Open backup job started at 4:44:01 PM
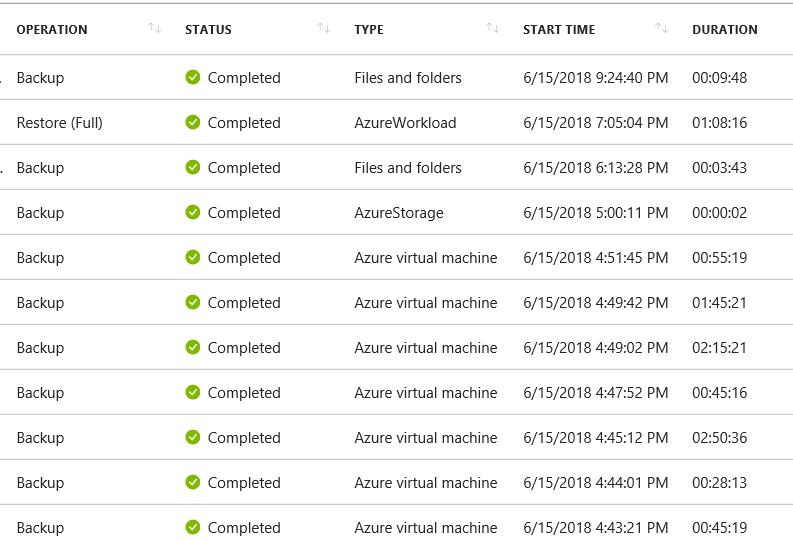 [x=396, y=482]
